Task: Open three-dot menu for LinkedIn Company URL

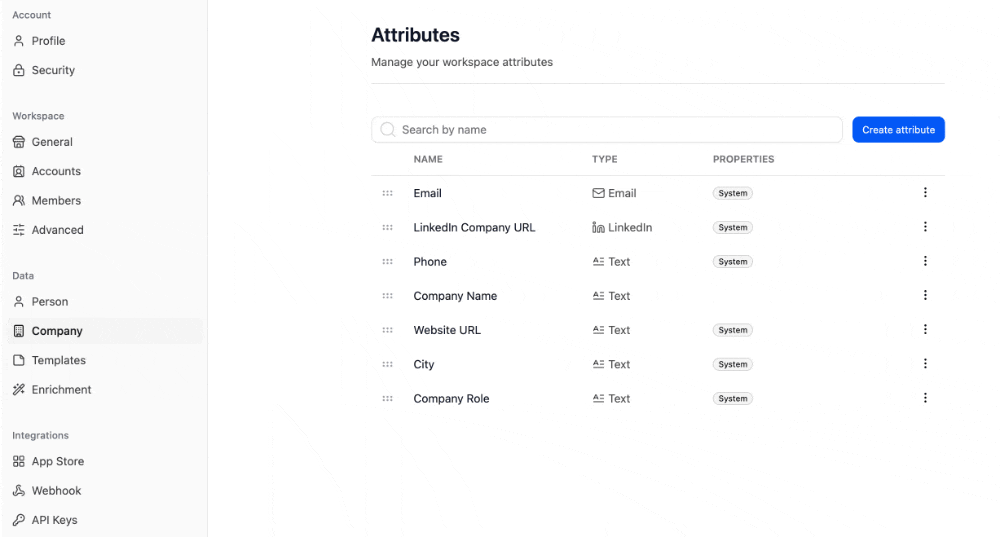Action: [925, 227]
